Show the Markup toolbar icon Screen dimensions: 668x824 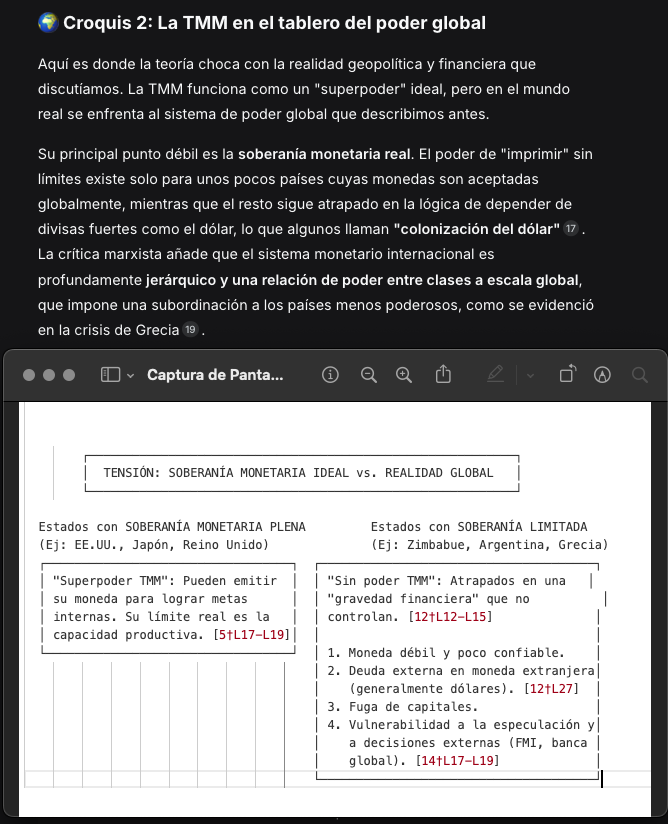pos(602,375)
